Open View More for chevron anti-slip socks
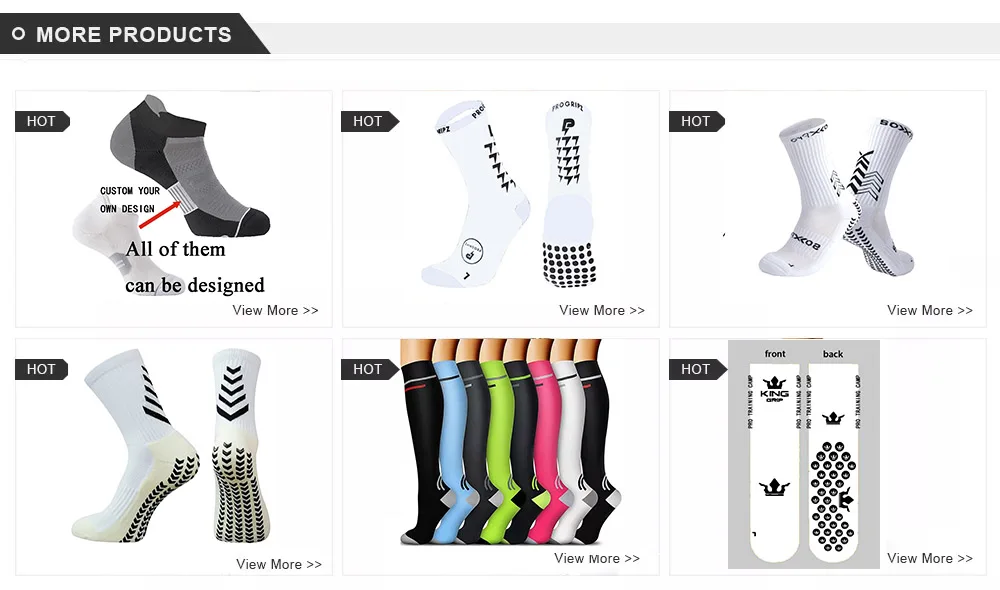Image resolution: width=1000 pixels, height=590 pixels. (x=279, y=564)
